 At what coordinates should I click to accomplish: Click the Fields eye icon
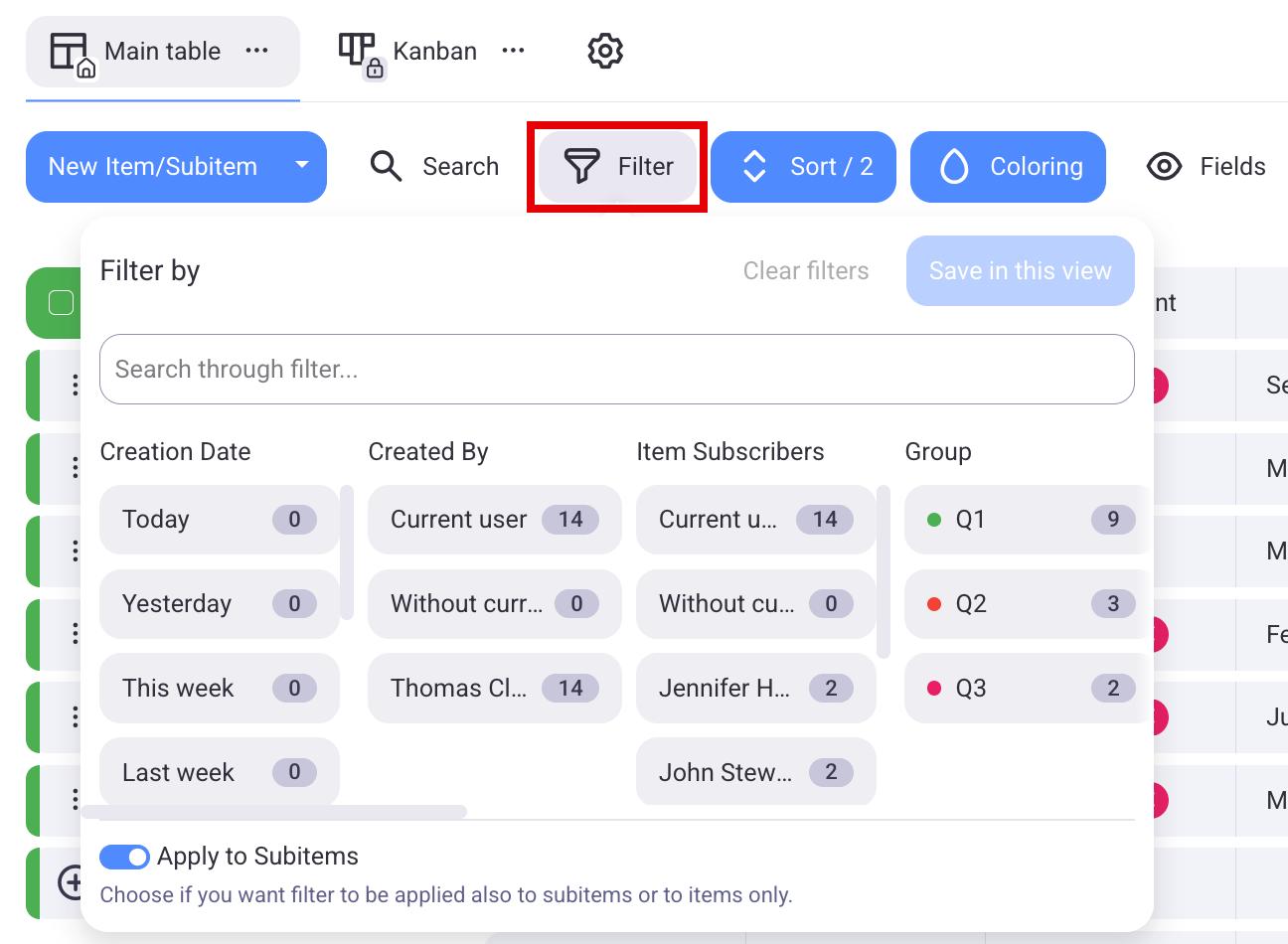(1164, 166)
